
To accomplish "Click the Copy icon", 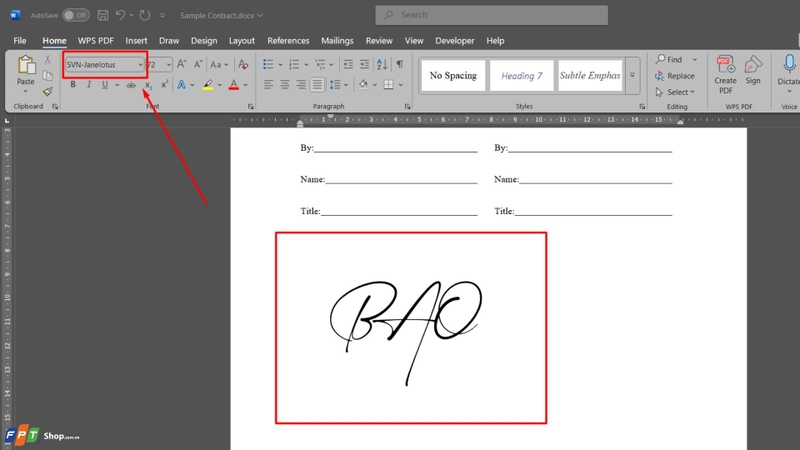I will (x=47, y=76).
